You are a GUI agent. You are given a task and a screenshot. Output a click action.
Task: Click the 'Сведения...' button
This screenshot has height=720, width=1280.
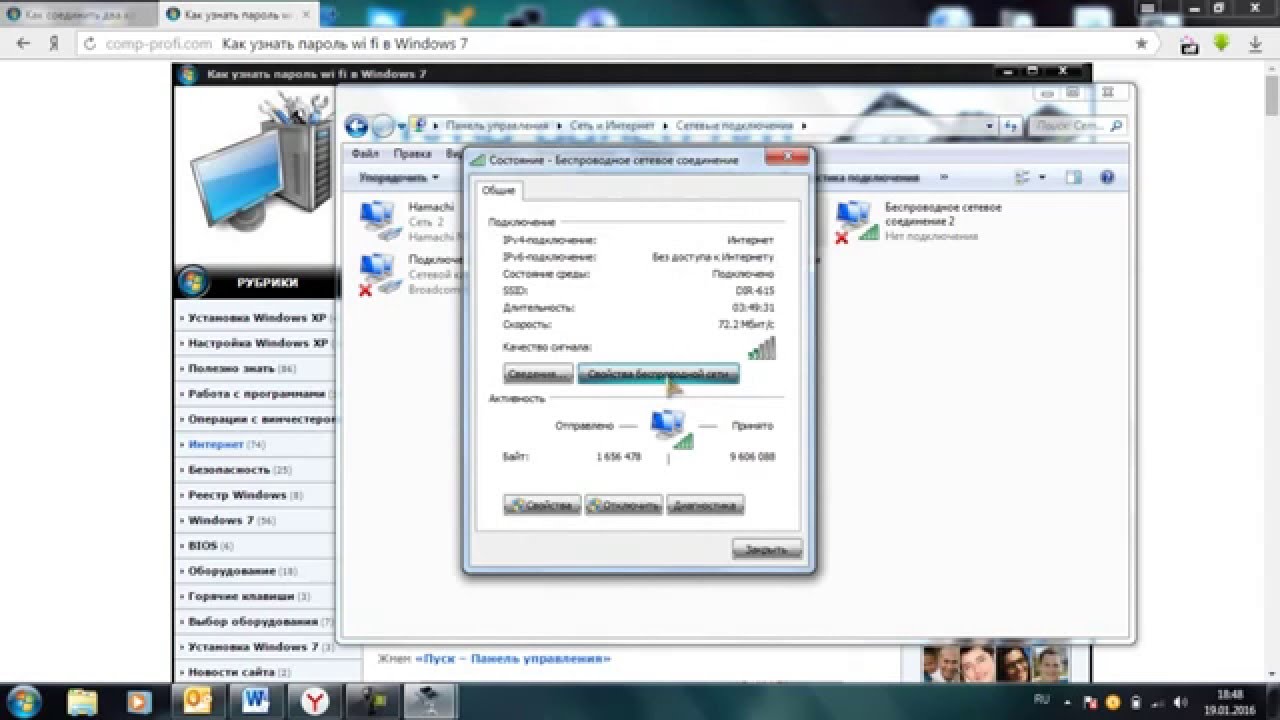(x=538, y=373)
